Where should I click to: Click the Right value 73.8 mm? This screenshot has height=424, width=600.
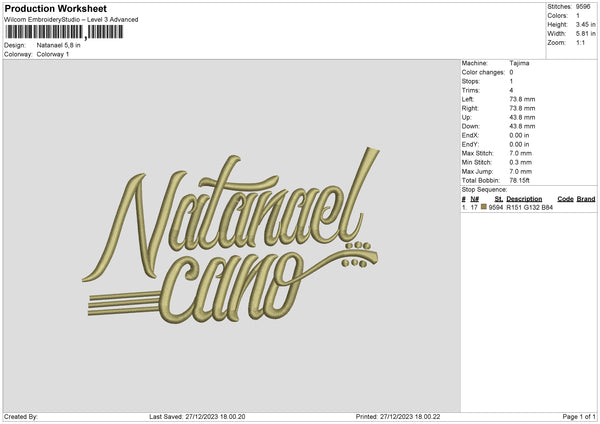pos(522,108)
